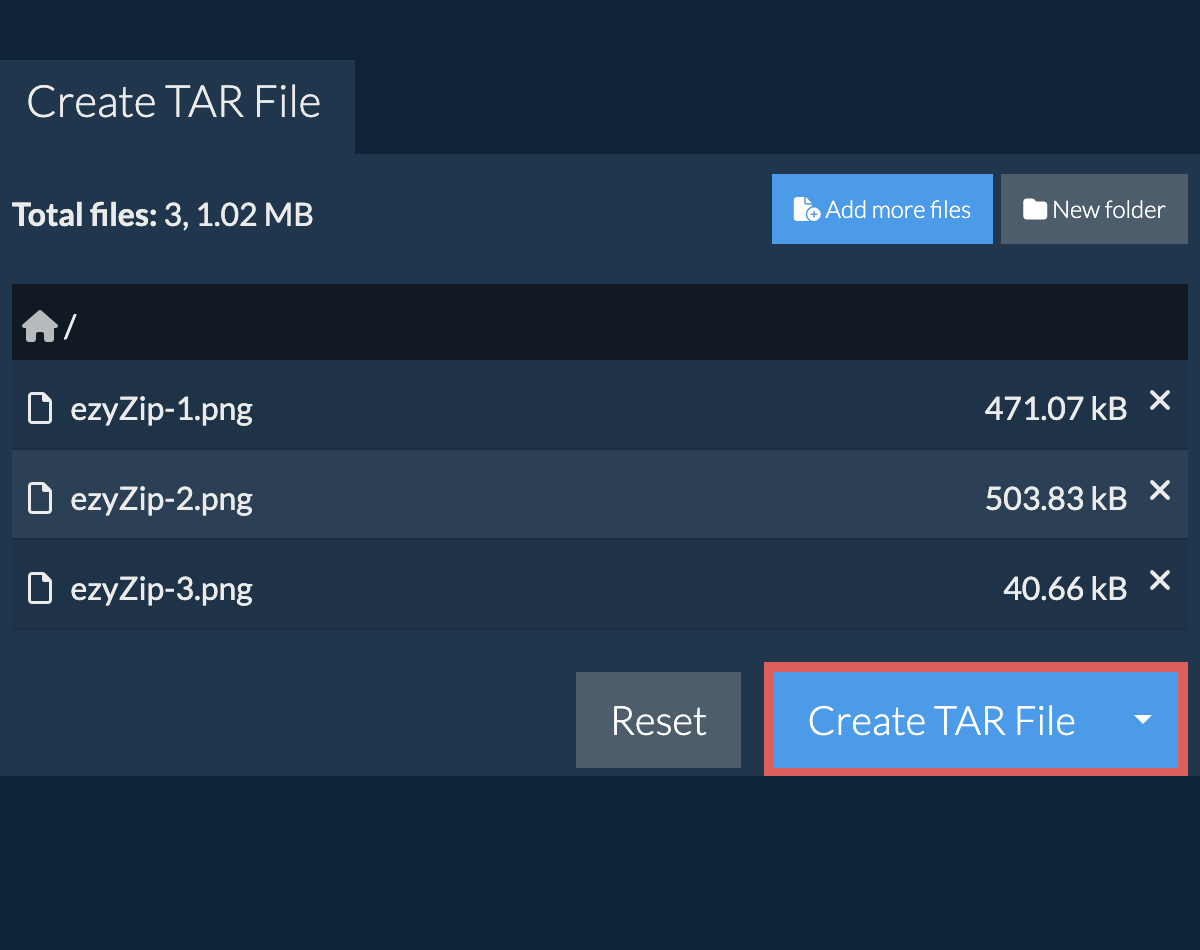
Task: Click the Total files: 3, 1.02 MB summary
Action: point(163,214)
